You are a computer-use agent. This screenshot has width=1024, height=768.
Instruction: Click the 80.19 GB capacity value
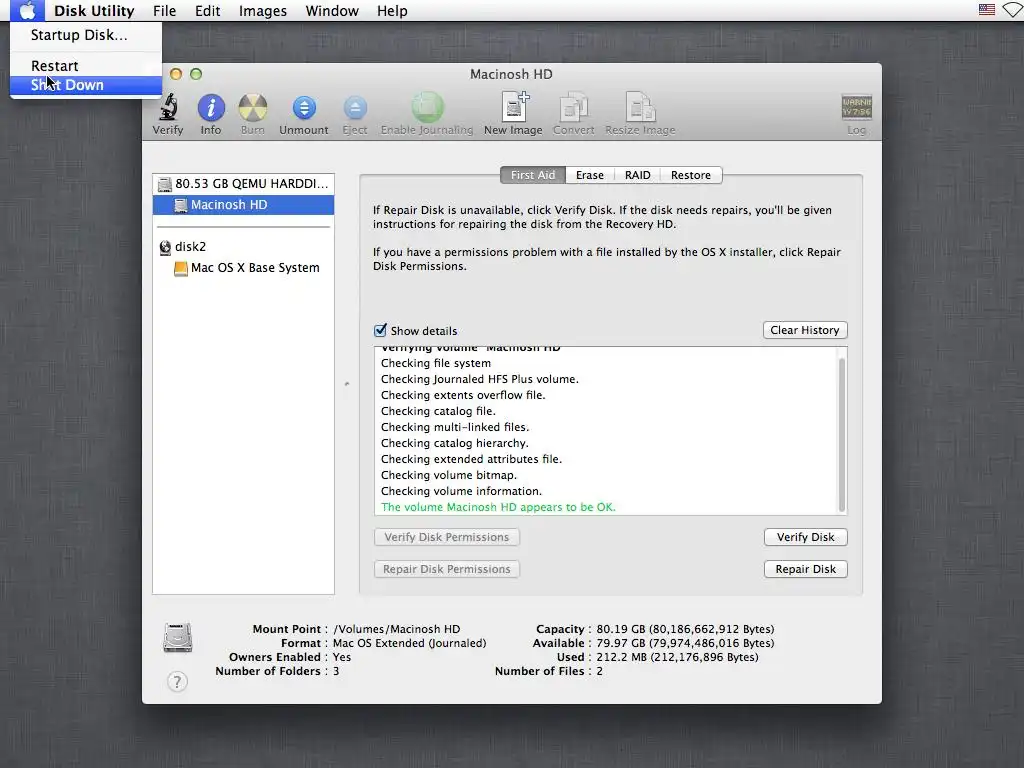point(685,629)
